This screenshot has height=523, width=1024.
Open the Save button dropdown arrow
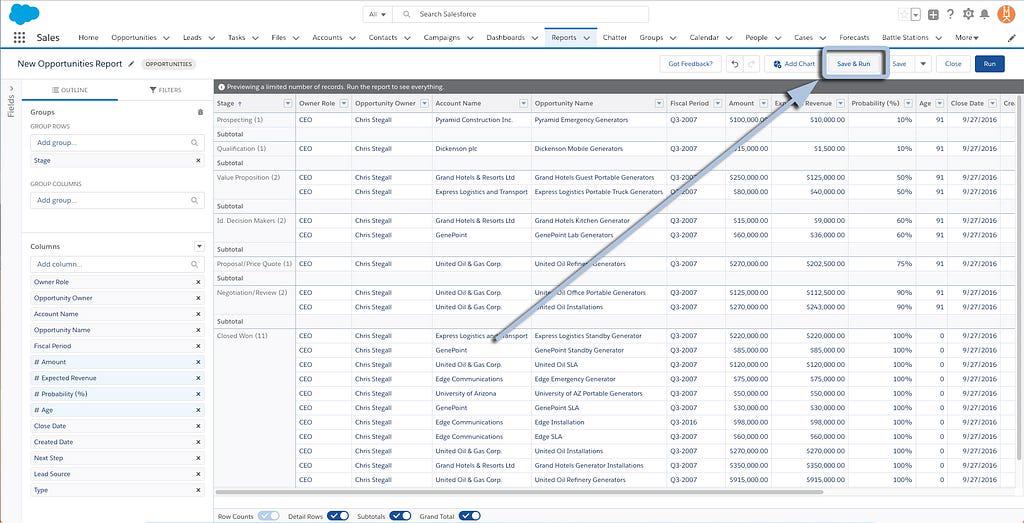point(923,64)
